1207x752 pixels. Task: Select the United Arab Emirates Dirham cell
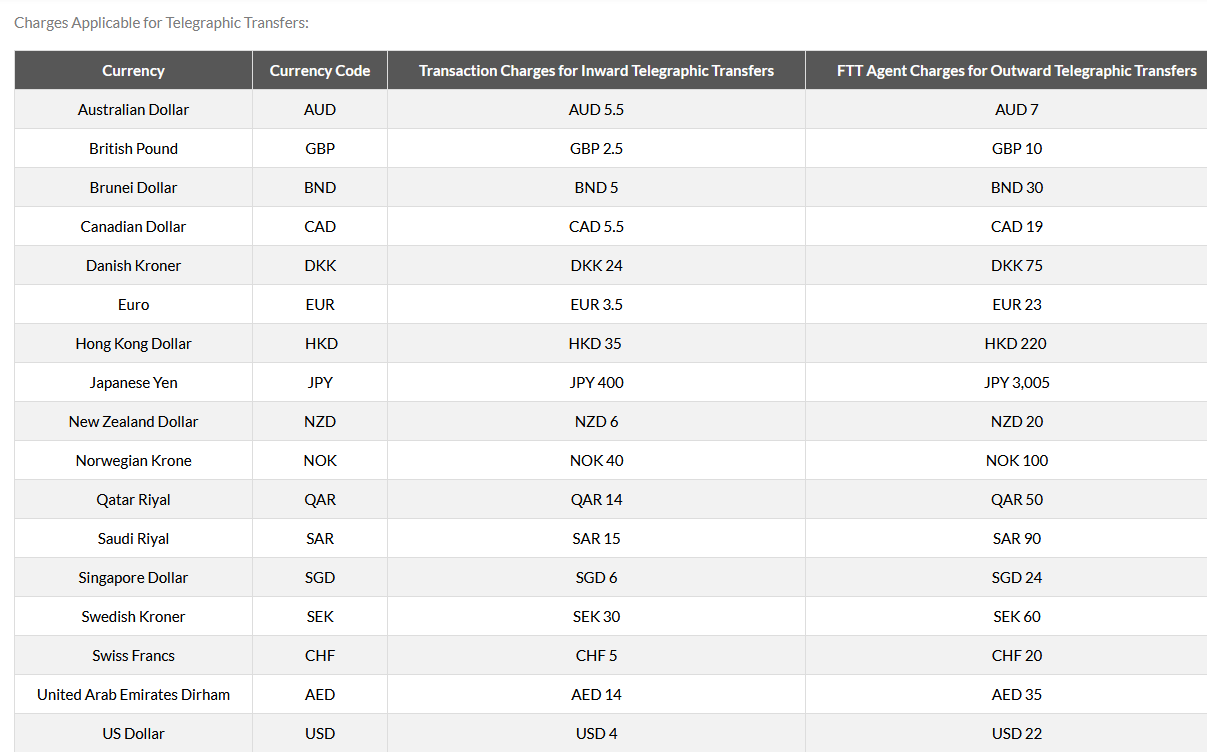133,695
